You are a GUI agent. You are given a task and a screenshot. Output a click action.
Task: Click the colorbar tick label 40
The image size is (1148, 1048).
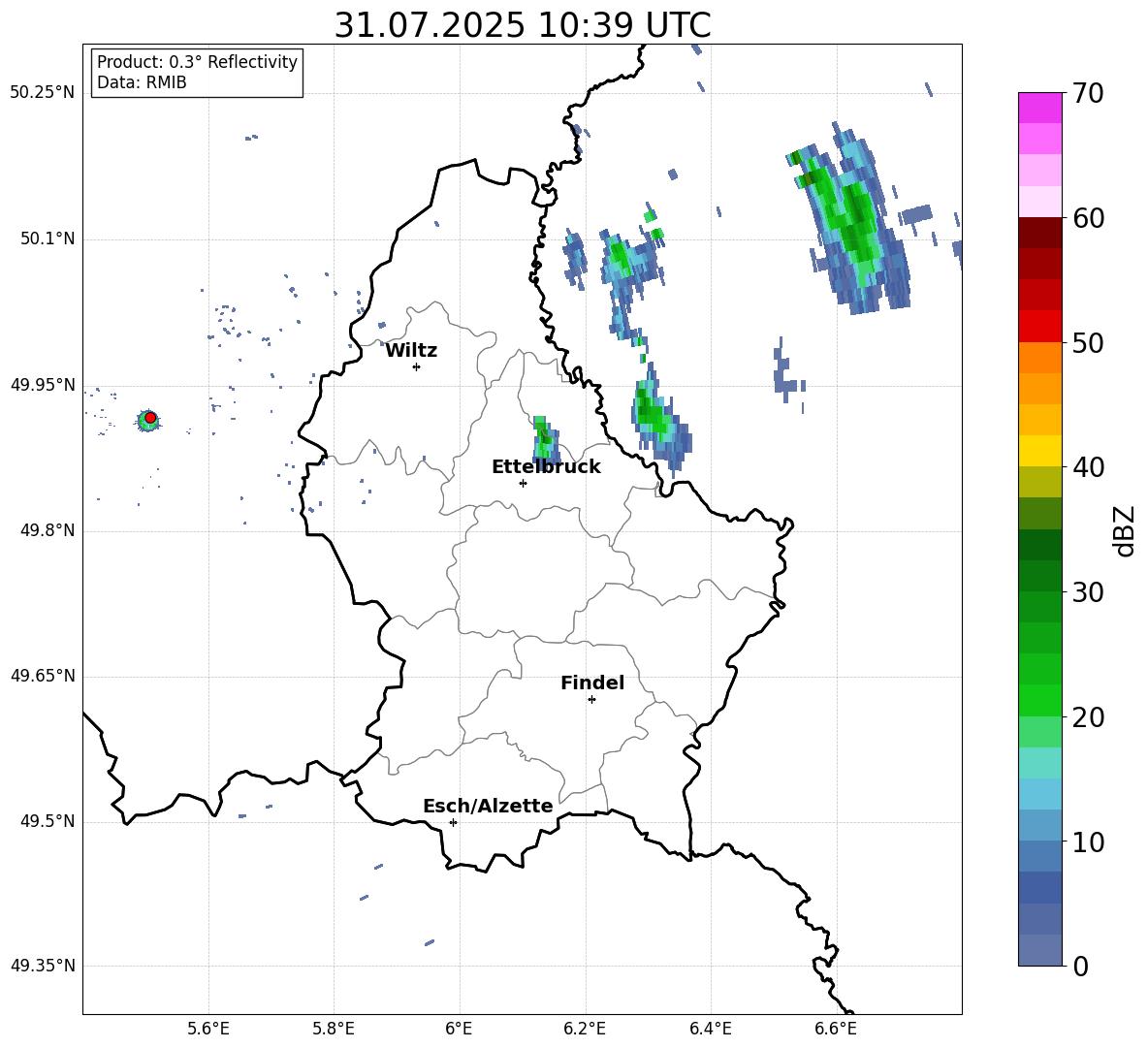pyautogui.click(x=1088, y=467)
